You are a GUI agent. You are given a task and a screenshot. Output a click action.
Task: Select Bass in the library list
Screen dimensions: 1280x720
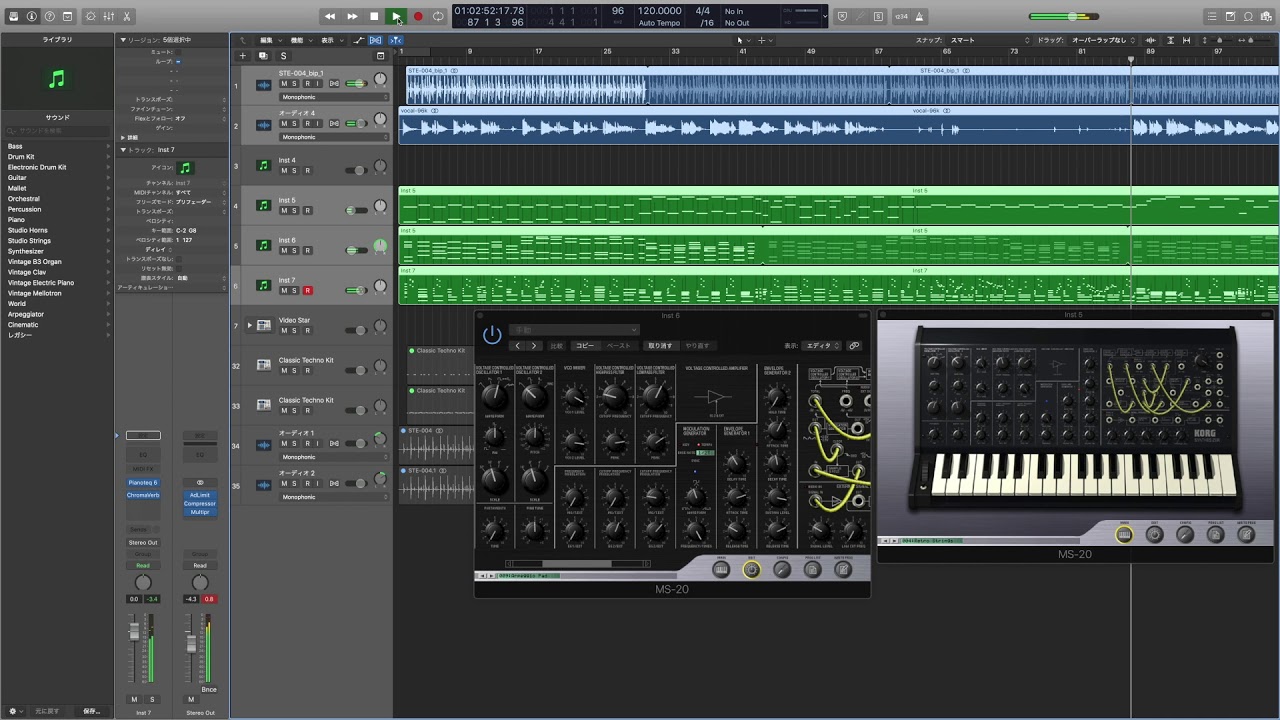pyautogui.click(x=15, y=146)
